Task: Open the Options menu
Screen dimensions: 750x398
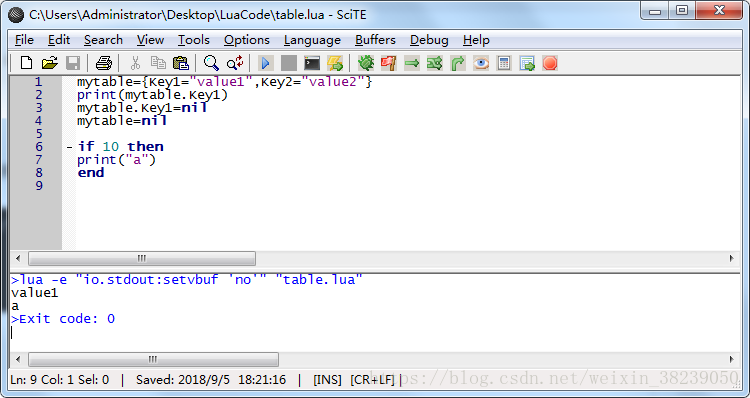Action: tap(247, 40)
